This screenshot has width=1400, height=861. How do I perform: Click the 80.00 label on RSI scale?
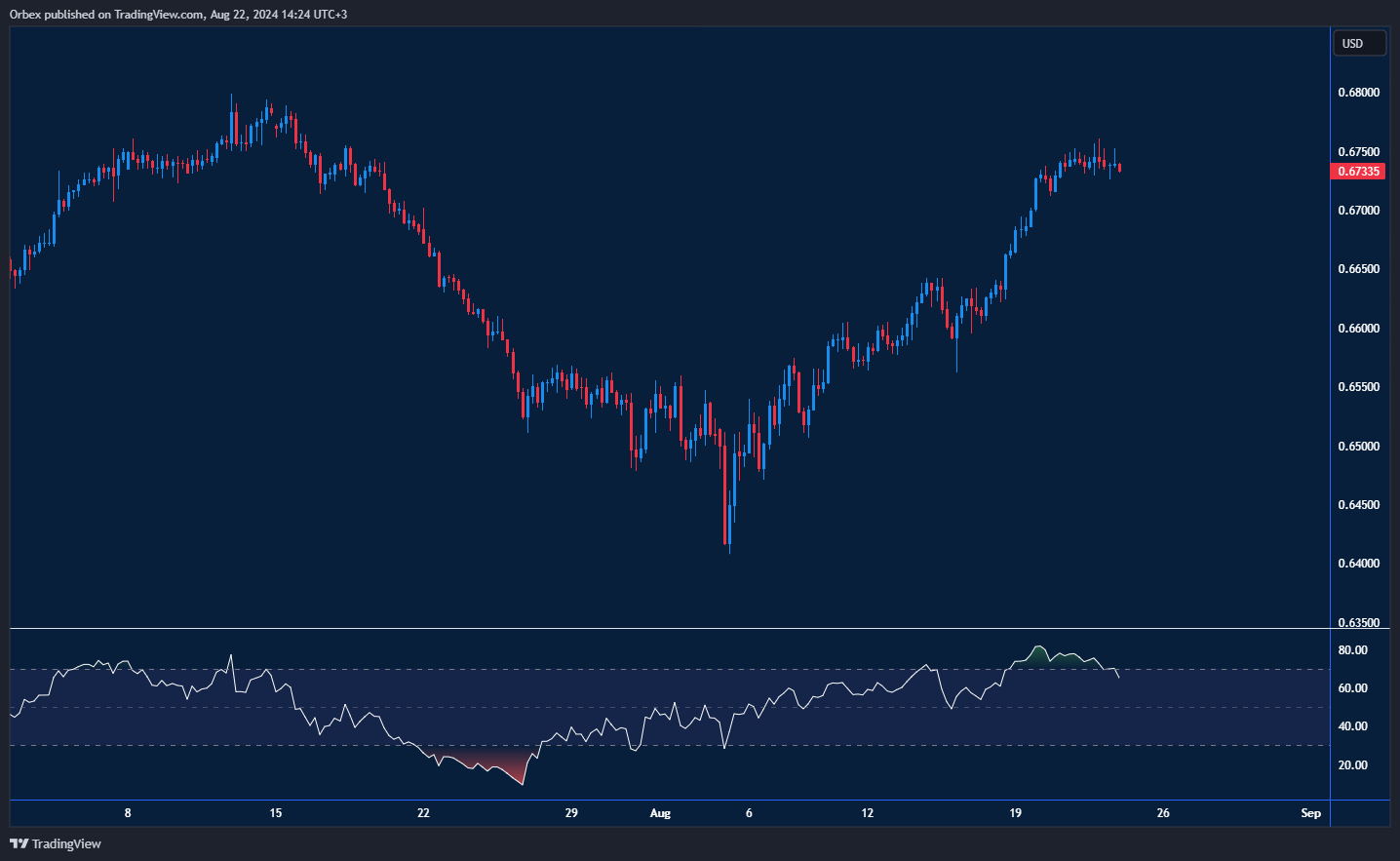click(1352, 650)
